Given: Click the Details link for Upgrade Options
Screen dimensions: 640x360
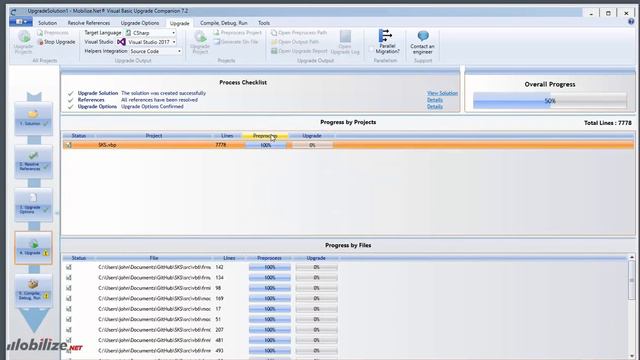Looking at the screenshot, I should (435, 107).
